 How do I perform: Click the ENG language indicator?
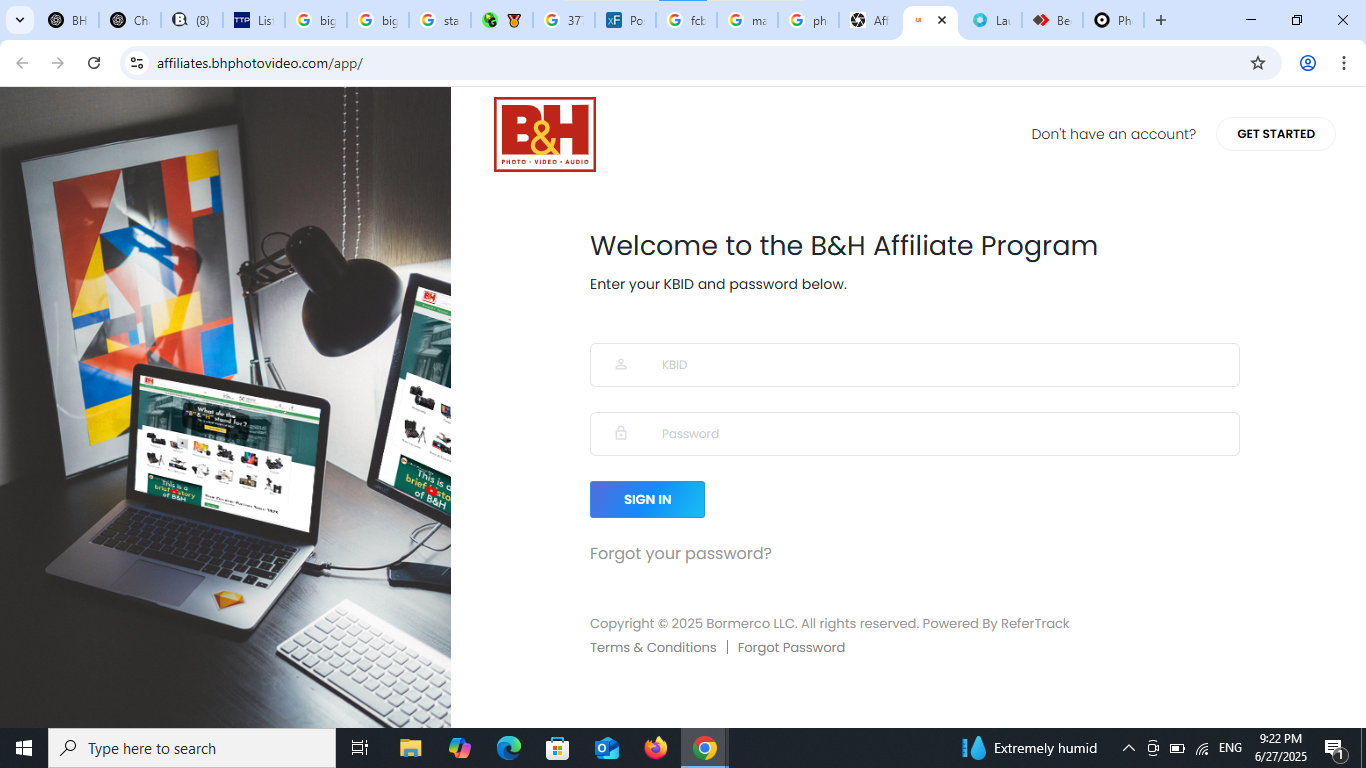tap(1230, 748)
